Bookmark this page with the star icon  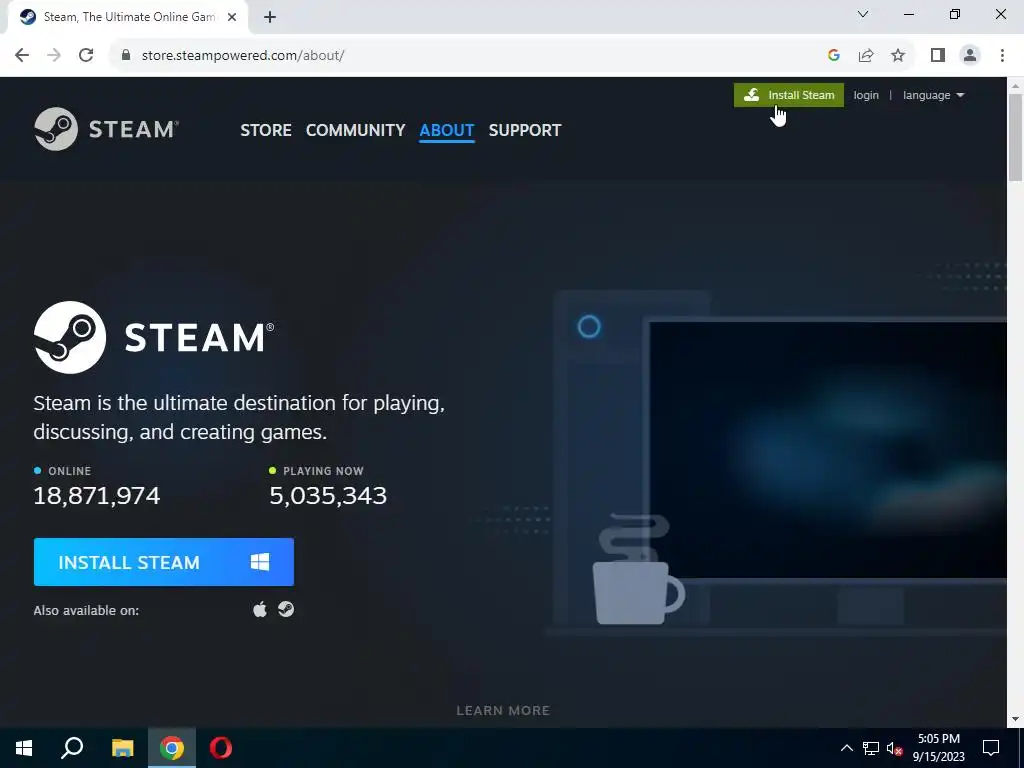coord(898,56)
